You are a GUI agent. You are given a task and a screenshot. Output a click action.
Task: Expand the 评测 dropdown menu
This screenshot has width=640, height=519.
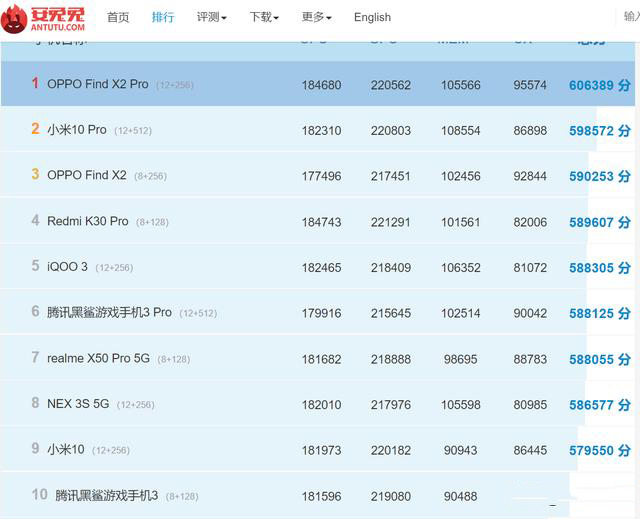pyautogui.click(x=211, y=17)
